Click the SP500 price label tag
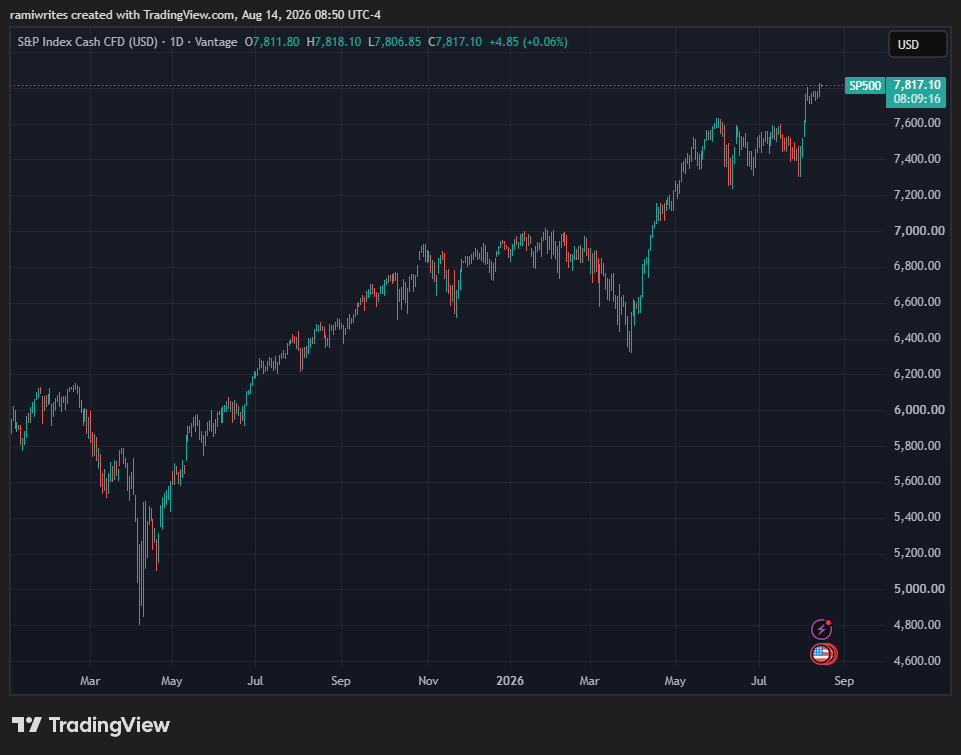This screenshot has width=961, height=755. 864,86
